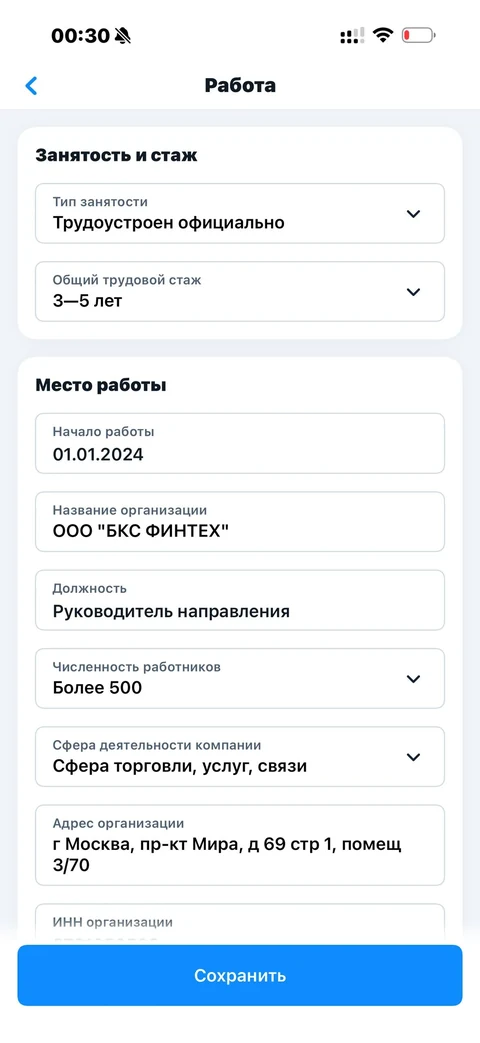This screenshot has width=480, height=1043.
Task: Expand the Численность работников chevron
Action: point(414,679)
